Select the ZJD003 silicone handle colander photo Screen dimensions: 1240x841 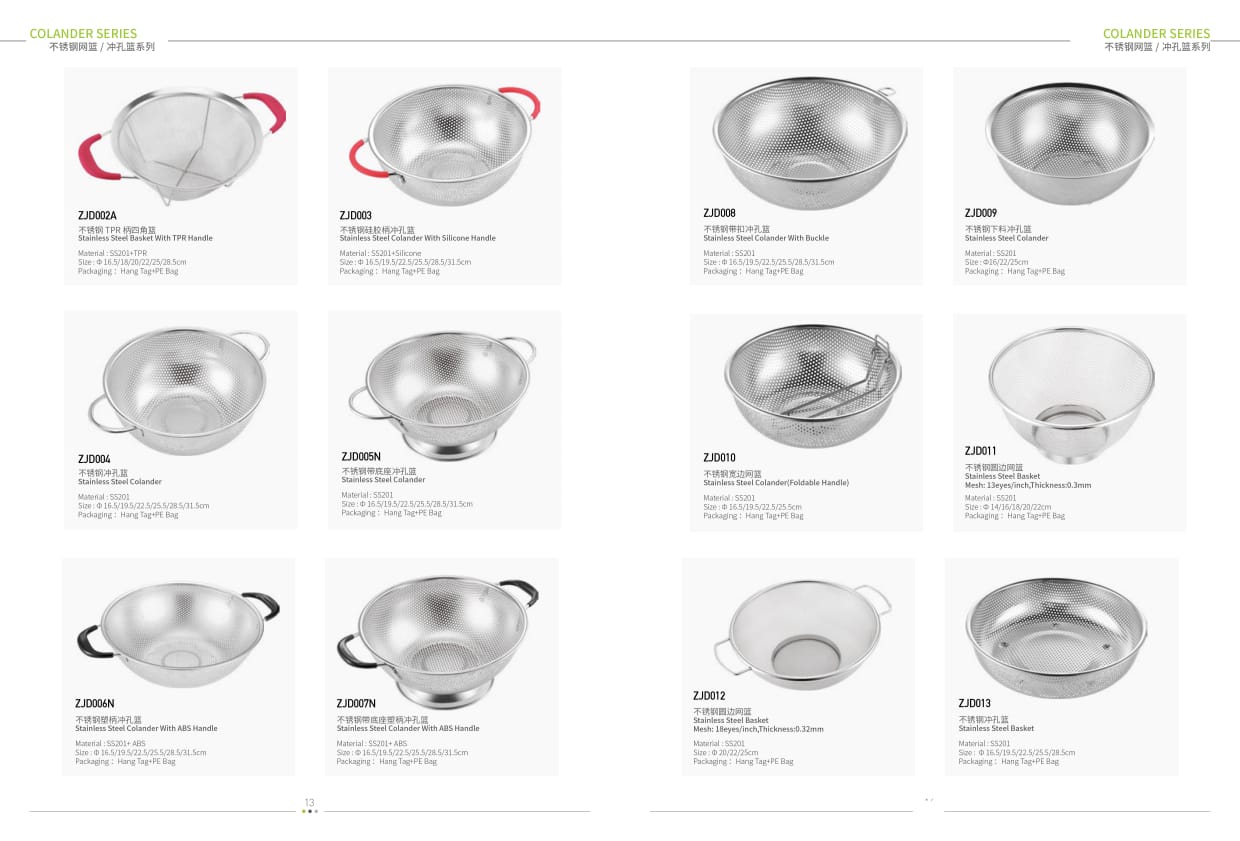click(x=444, y=142)
